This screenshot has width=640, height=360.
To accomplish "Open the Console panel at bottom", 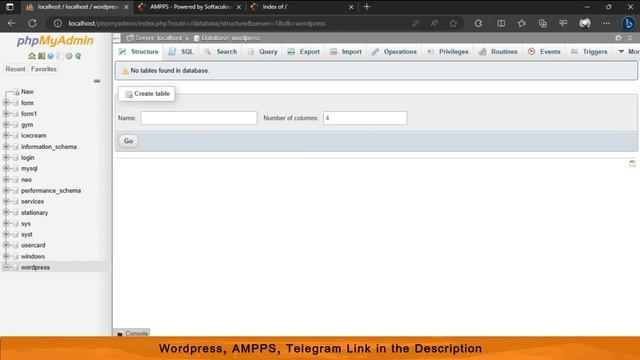I will [132, 333].
